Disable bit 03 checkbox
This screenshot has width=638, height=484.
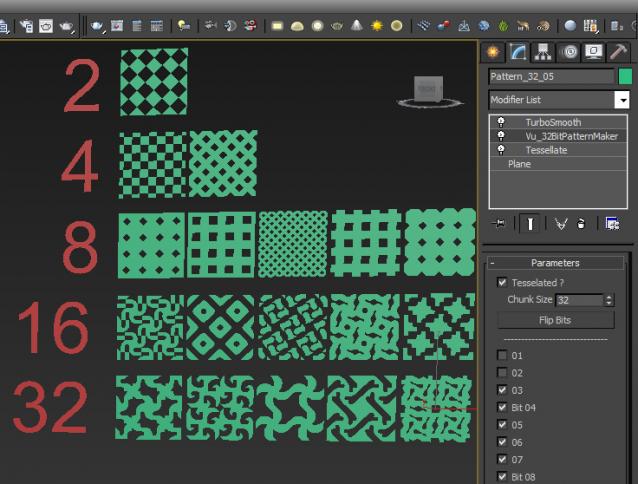(502, 390)
